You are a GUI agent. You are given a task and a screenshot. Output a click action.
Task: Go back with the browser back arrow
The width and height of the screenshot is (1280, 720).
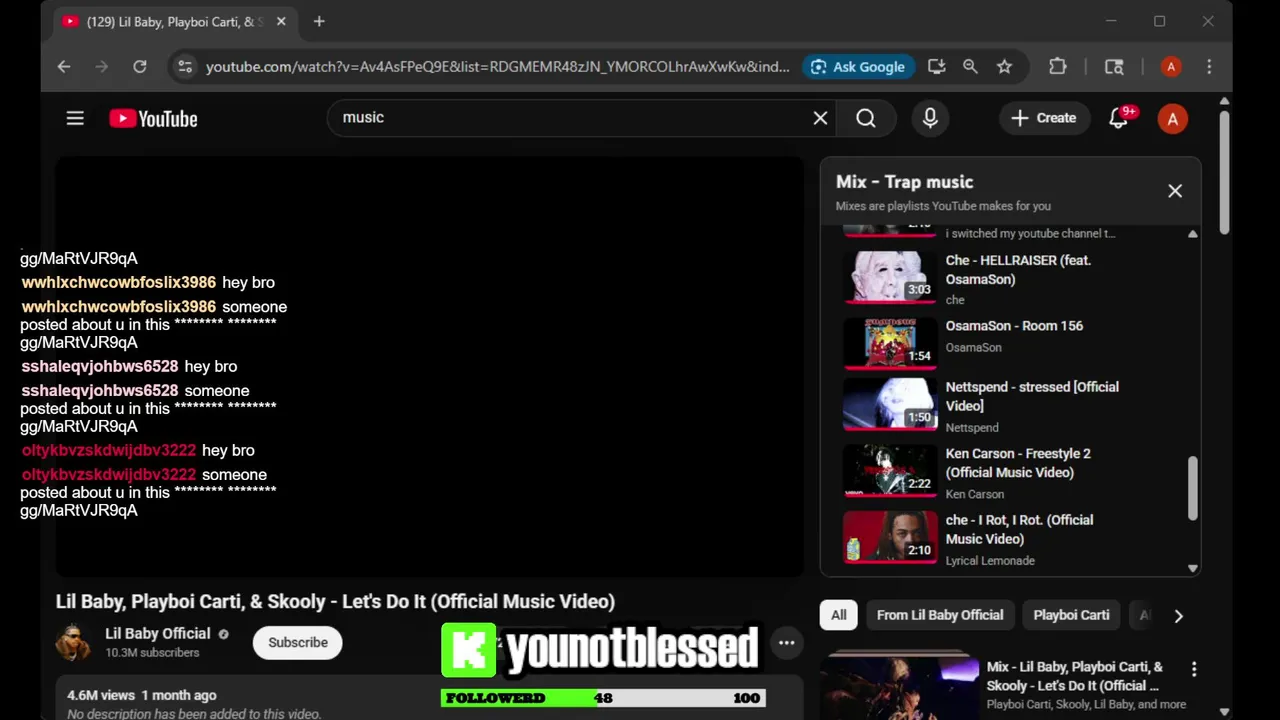click(x=64, y=67)
